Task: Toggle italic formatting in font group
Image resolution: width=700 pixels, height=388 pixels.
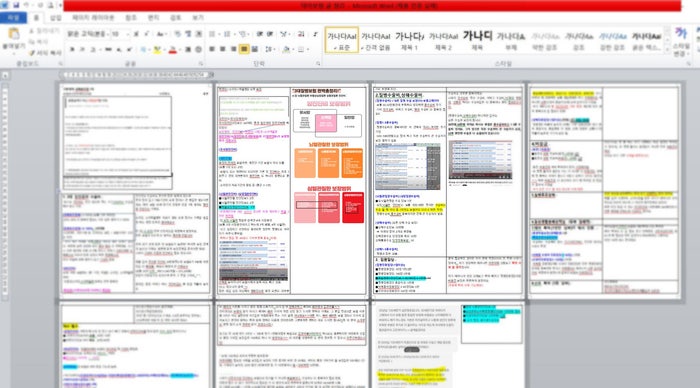Action: click(x=83, y=50)
